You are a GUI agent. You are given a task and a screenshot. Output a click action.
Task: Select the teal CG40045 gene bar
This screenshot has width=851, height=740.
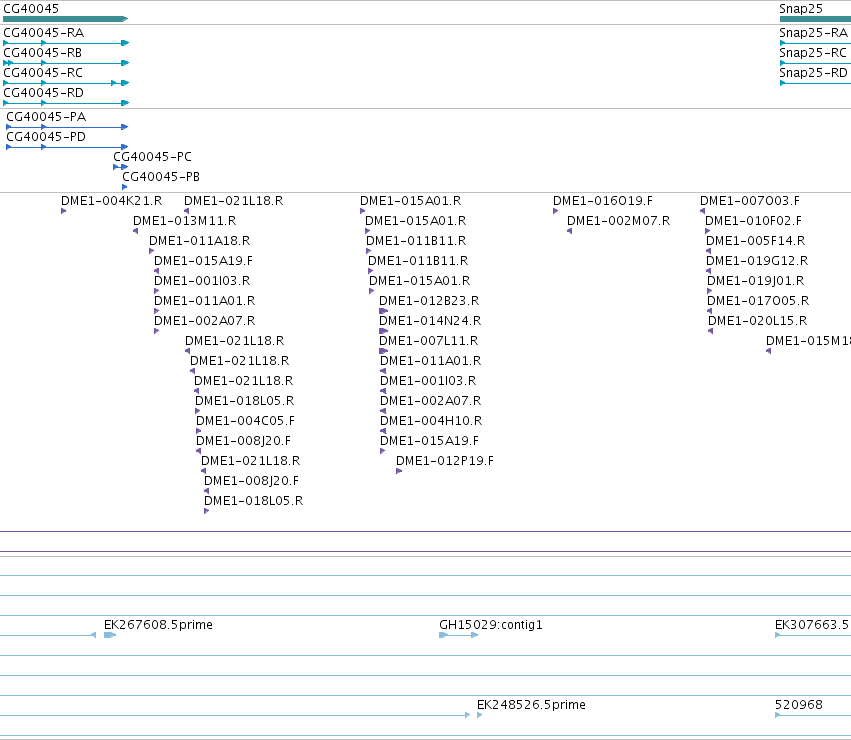66,19
